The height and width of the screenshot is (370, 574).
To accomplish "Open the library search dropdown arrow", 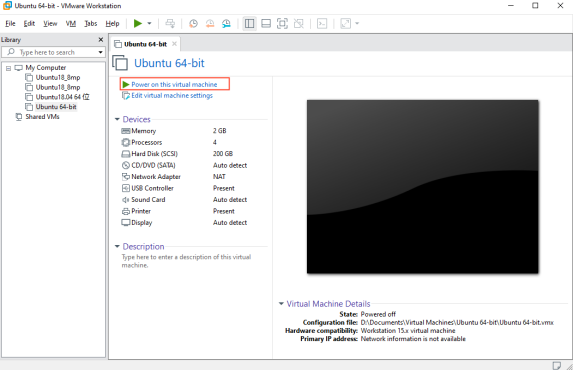I will coord(100,52).
